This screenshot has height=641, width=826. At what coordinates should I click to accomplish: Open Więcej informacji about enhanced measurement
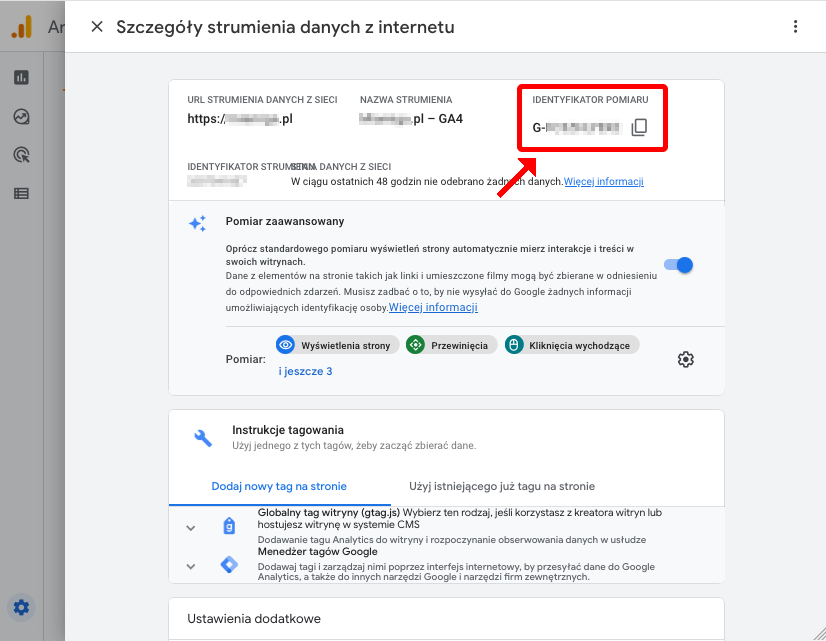(x=433, y=306)
